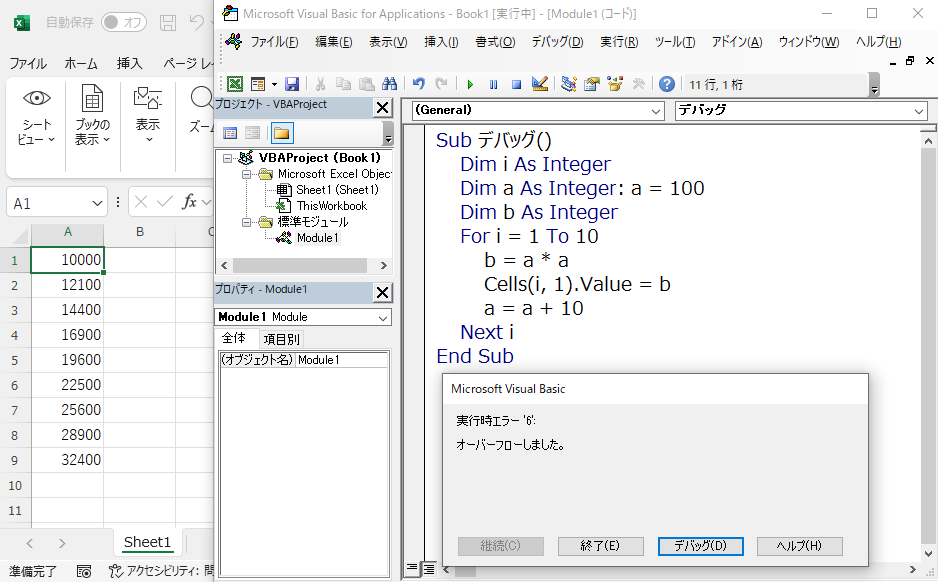Select Sheet1 (Sheet1) in project tree
Screen dimensions: 938x582
(337, 190)
